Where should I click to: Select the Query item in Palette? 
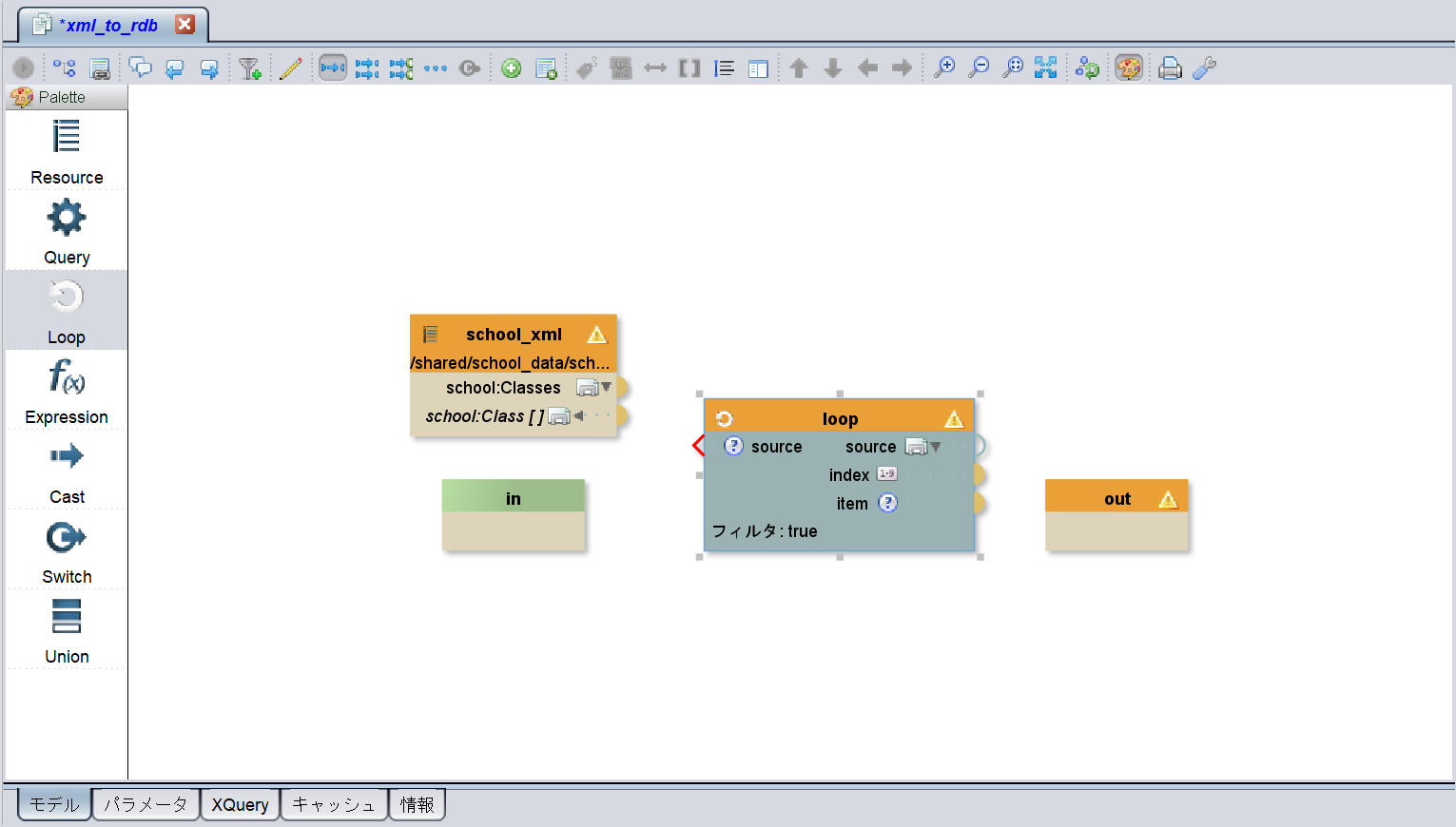coord(67,231)
